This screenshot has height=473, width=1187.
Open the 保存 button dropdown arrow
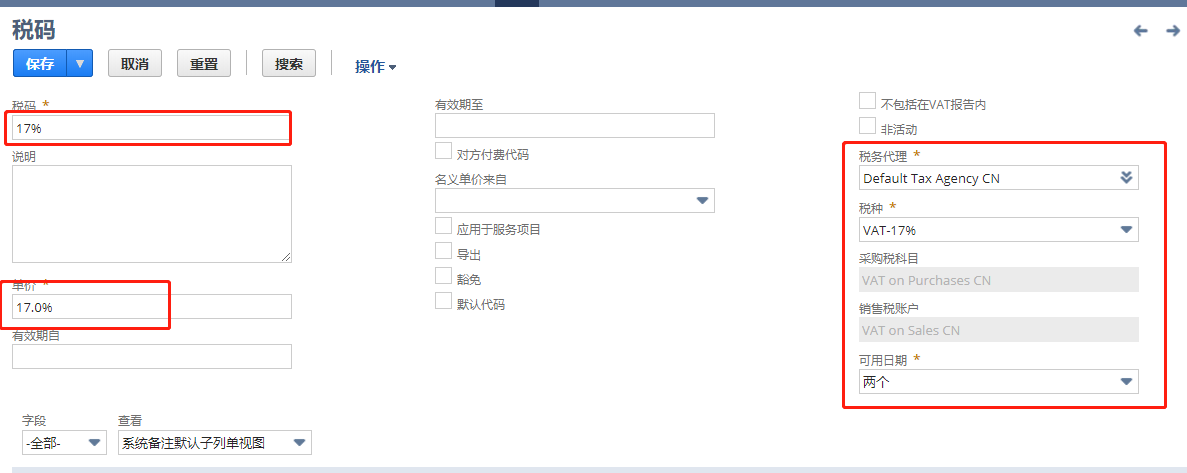80,63
